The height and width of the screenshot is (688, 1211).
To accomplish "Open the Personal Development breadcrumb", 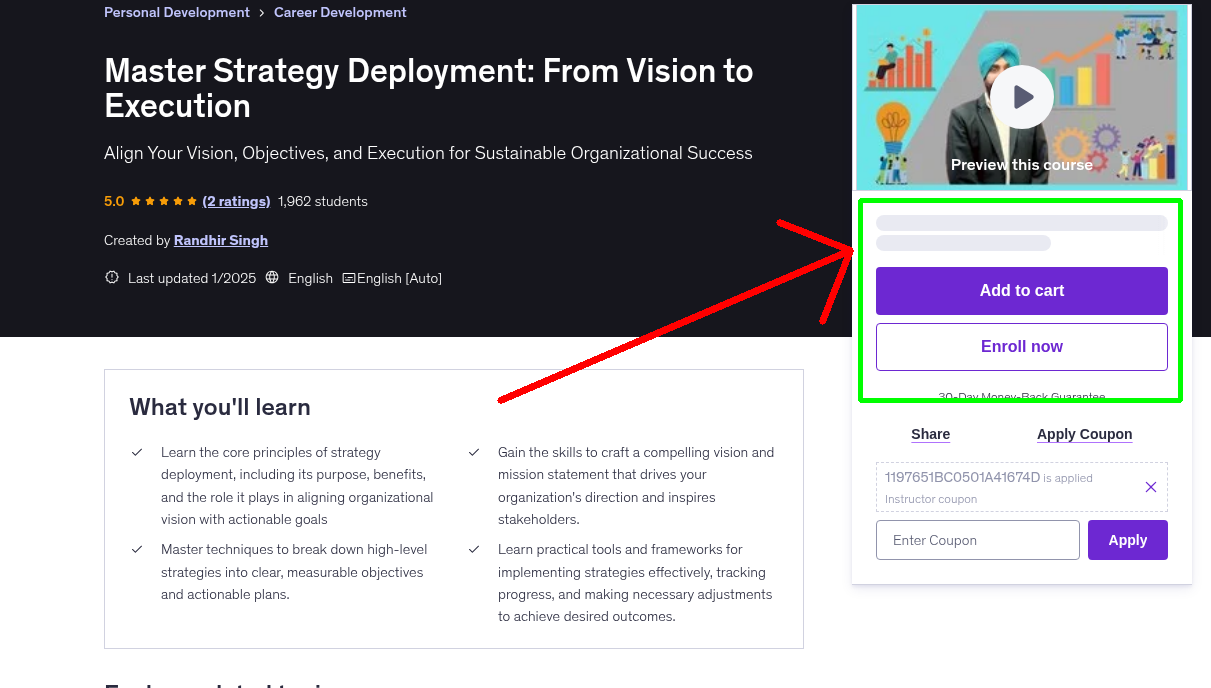I will [x=177, y=13].
